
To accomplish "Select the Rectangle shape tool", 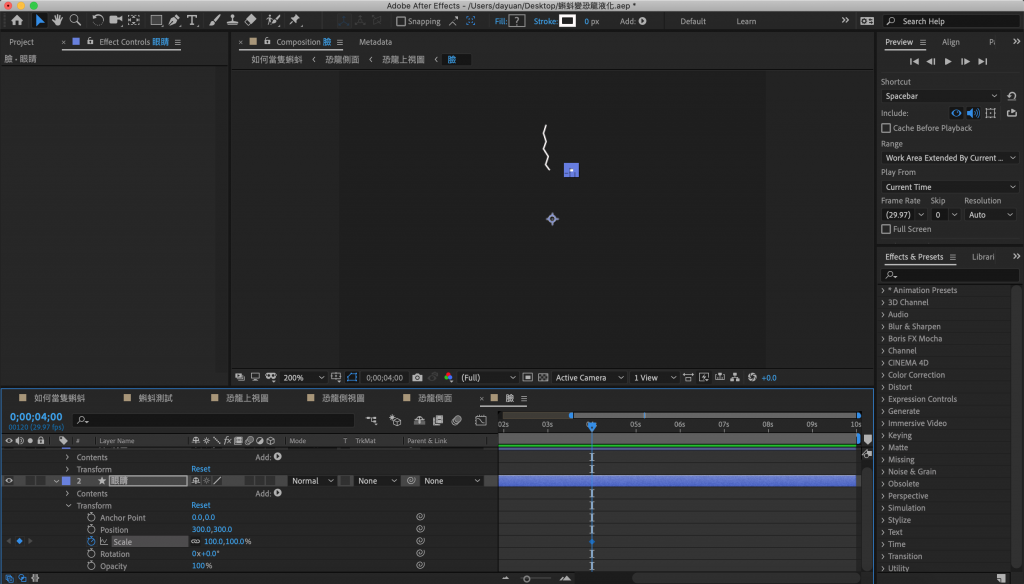I will [156, 20].
